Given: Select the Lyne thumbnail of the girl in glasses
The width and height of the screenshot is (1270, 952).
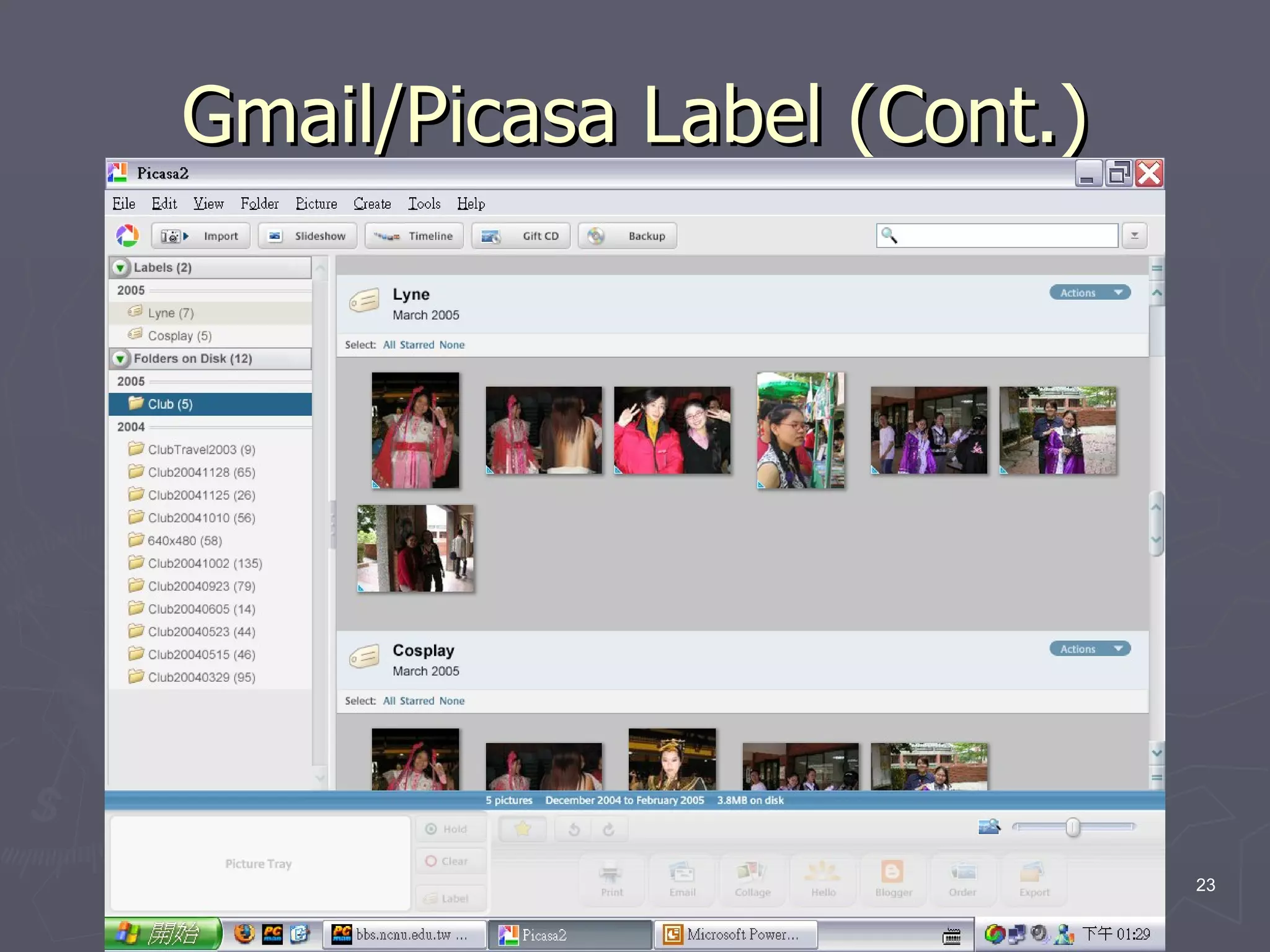Looking at the screenshot, I should pyautogui.click(x=801, y=430).
